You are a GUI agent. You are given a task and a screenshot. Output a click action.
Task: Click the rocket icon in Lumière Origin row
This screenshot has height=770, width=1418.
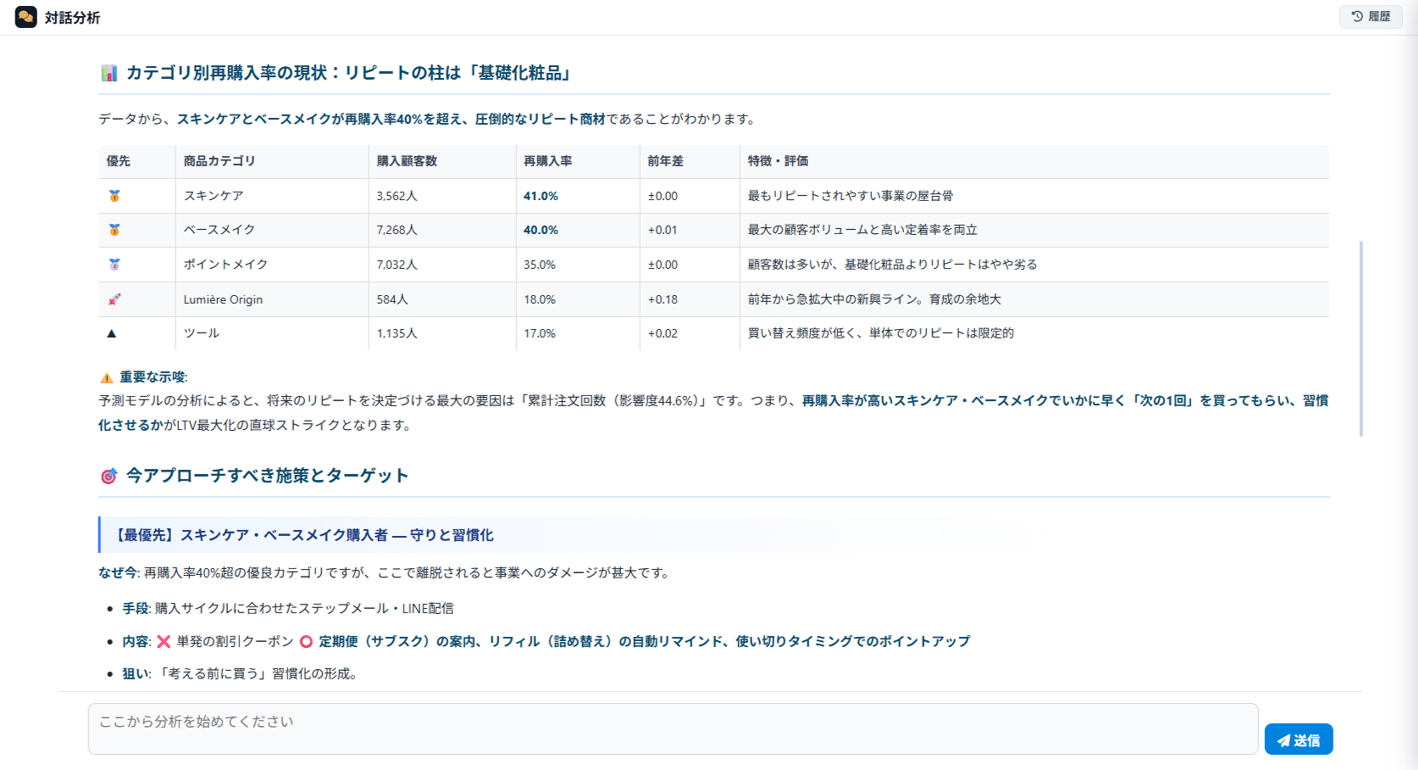click(114, 299)
